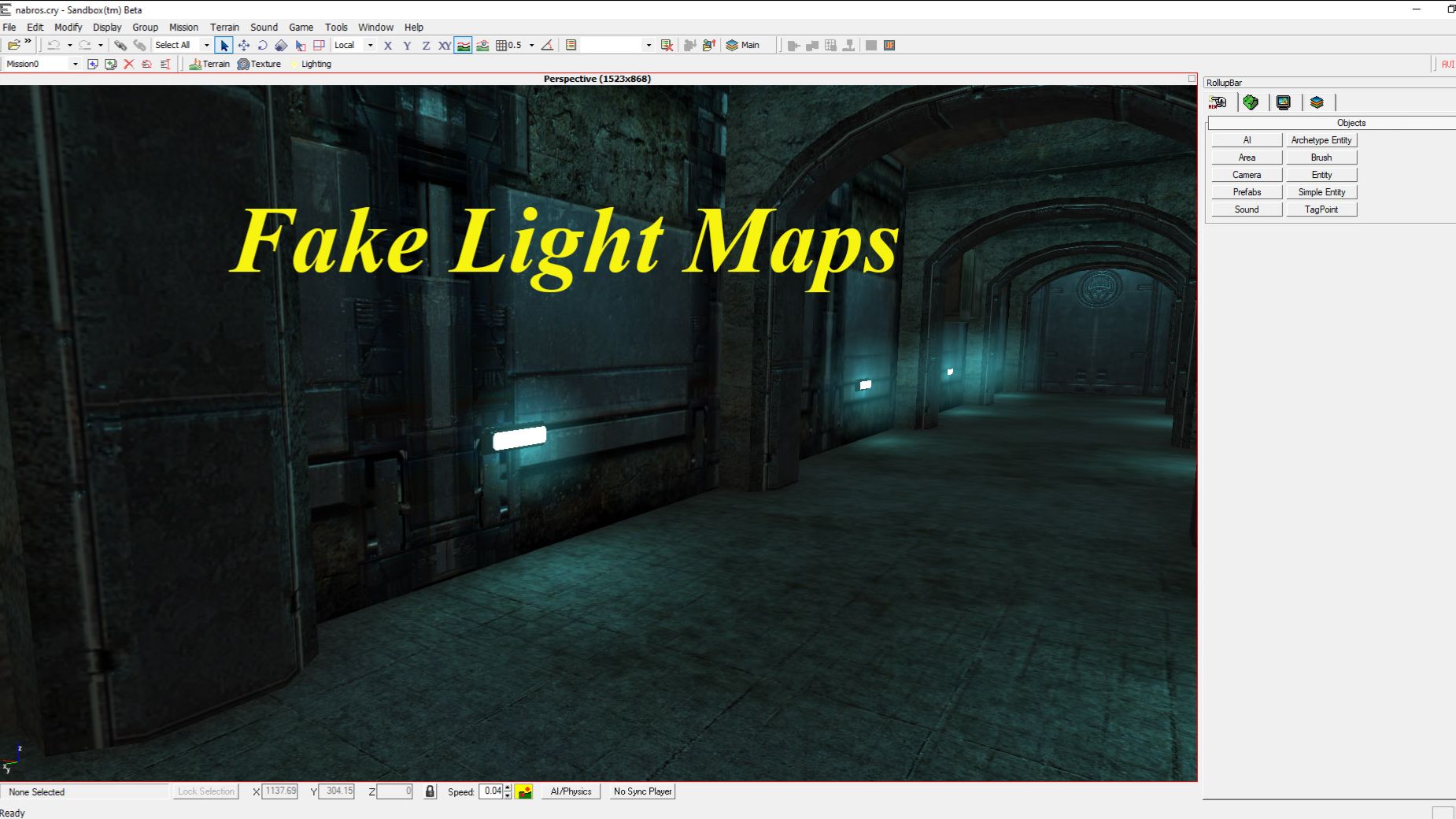Activate the object Select tool arrow

pos(224,45)
